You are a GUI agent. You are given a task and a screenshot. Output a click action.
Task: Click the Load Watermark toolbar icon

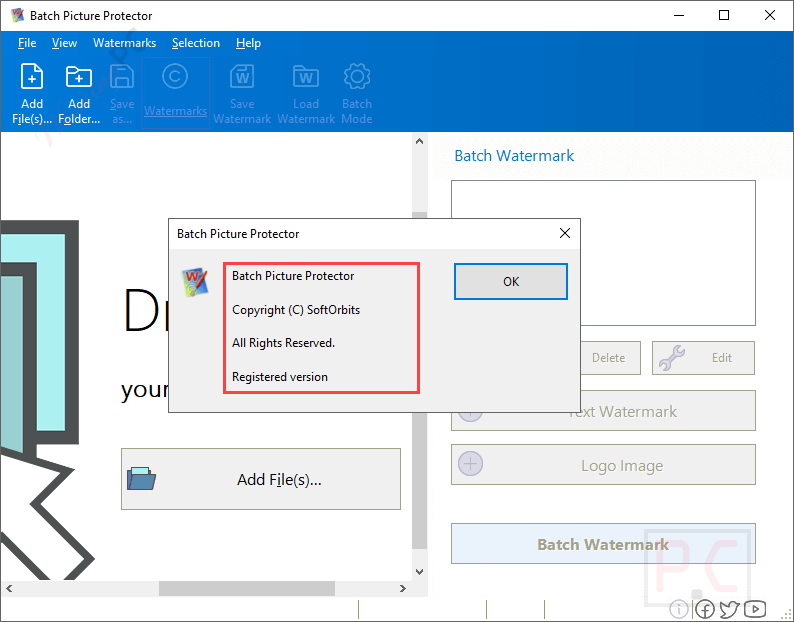306,76
